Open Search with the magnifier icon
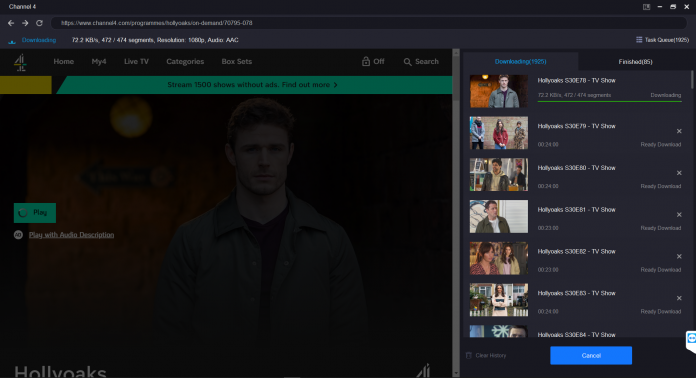This screenshot has height=378, width=696. coord(407,62)
